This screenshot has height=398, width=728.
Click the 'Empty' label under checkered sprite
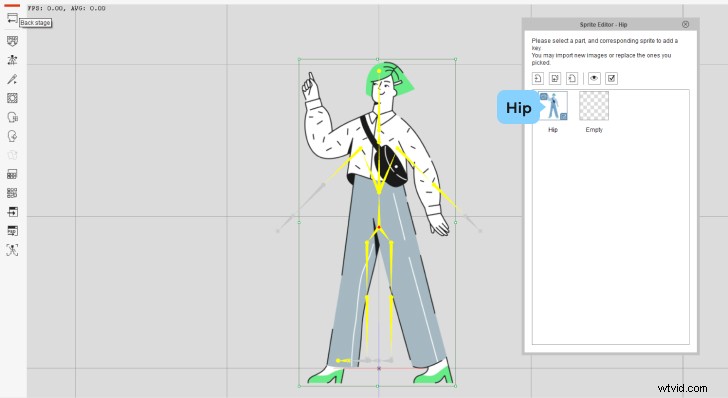[x=594, y=130]
